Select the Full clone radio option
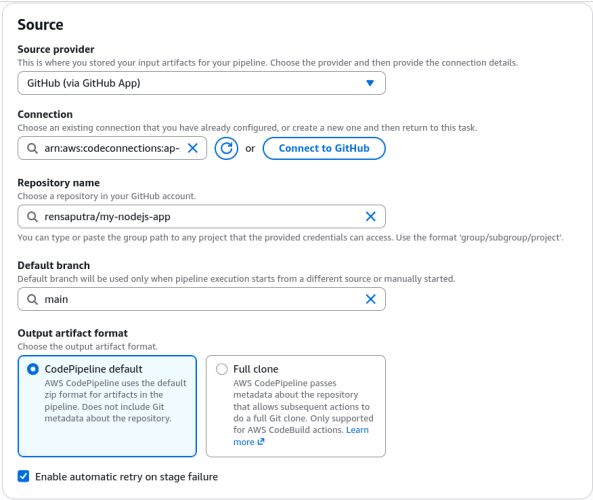Viewport: 593px width, 500px height. coord(222,369)
